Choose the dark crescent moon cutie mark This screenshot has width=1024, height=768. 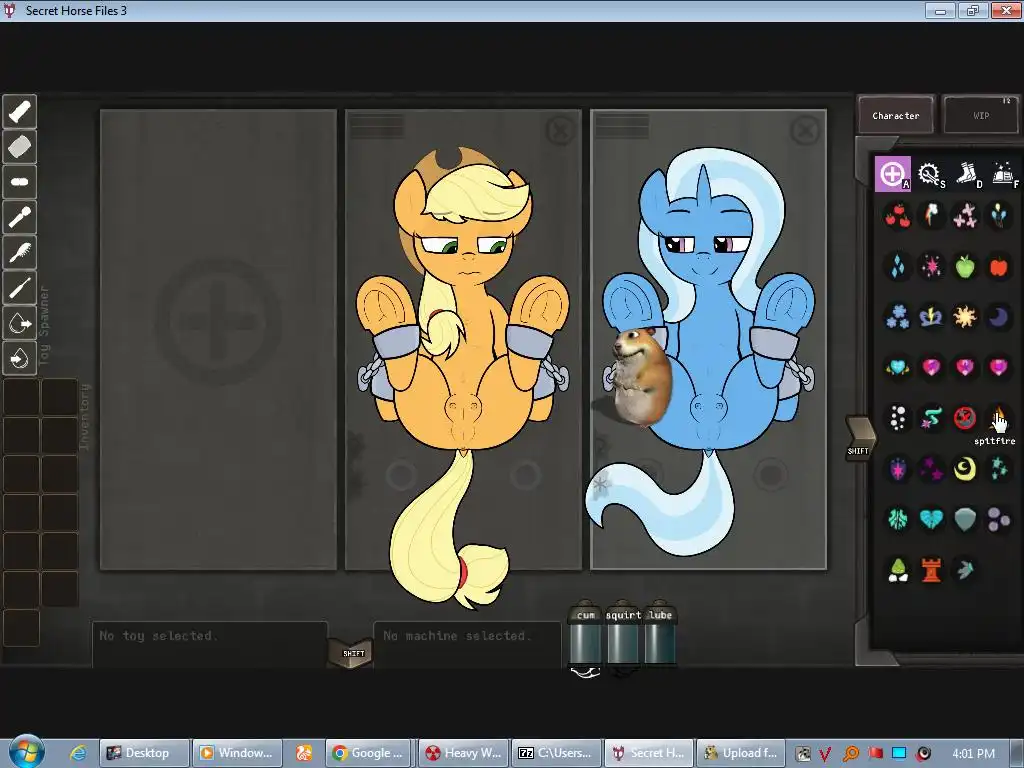999,317
